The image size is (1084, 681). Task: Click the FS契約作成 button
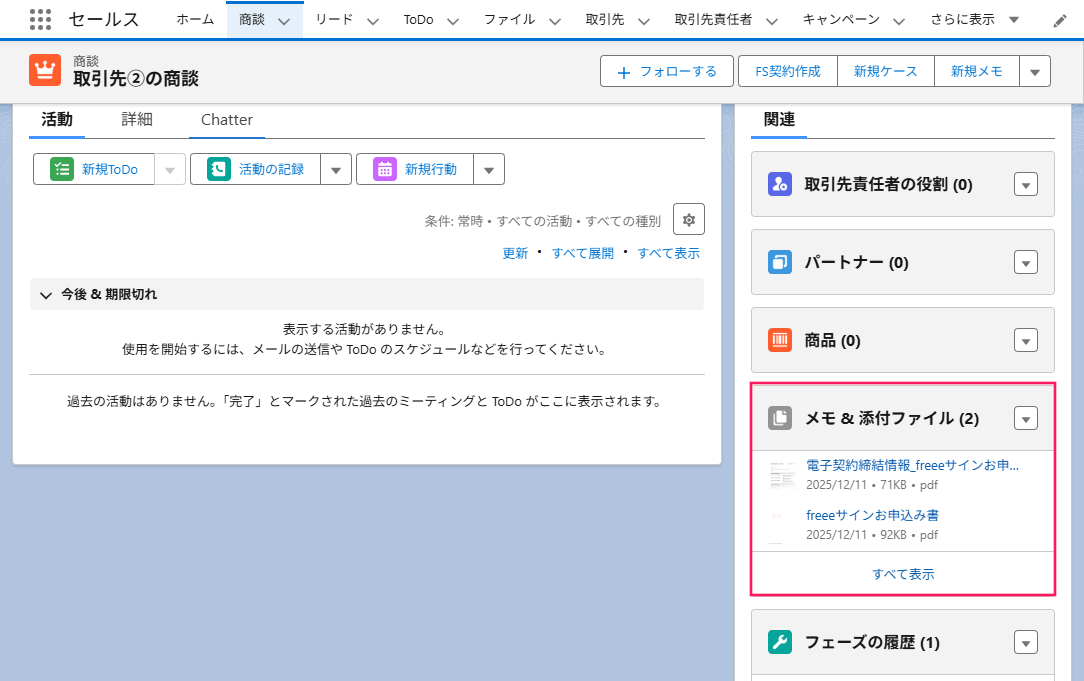(x=787, y=71)
